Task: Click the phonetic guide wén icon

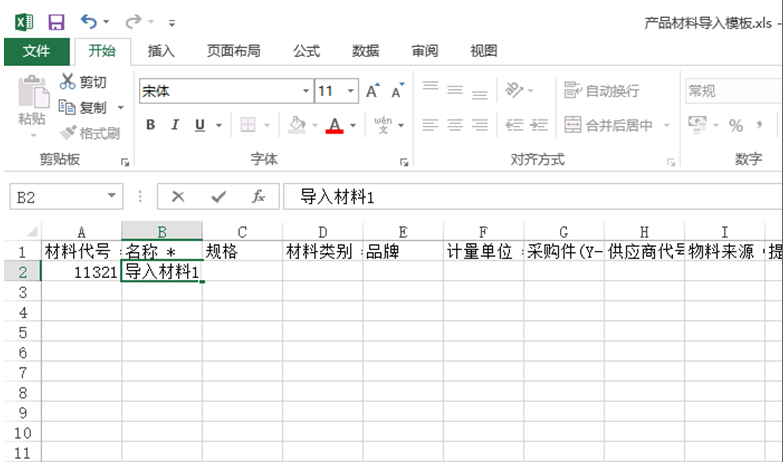Action: click(x=383, y=124)
